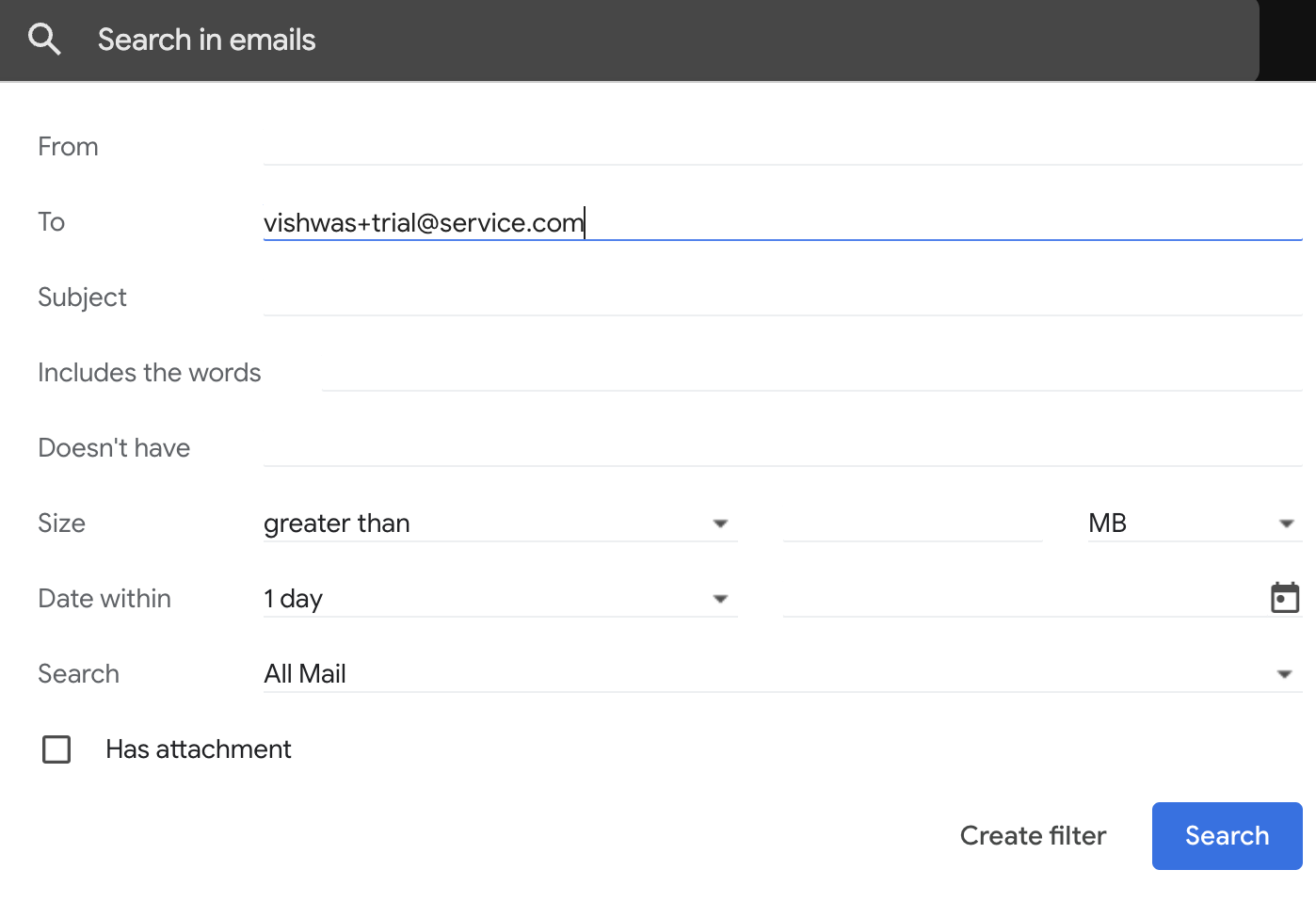Open the '1 day' date range dropdown
Image resolution: width=1316 pixels, height=902 pixels.
(499, 599)
